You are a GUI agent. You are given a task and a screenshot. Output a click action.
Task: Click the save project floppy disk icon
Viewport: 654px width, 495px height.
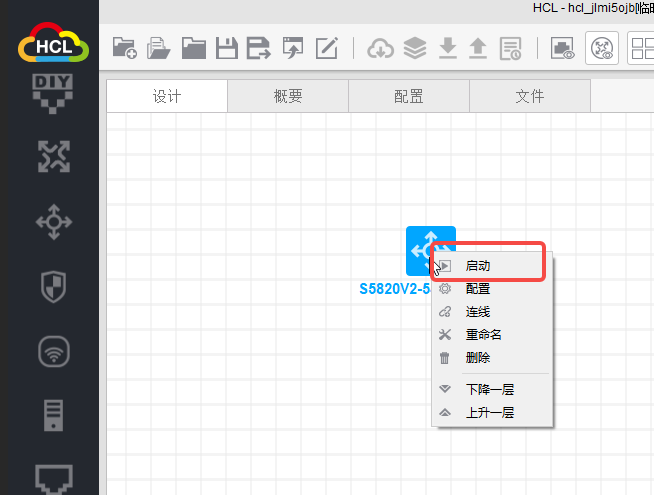click(227, 47)
